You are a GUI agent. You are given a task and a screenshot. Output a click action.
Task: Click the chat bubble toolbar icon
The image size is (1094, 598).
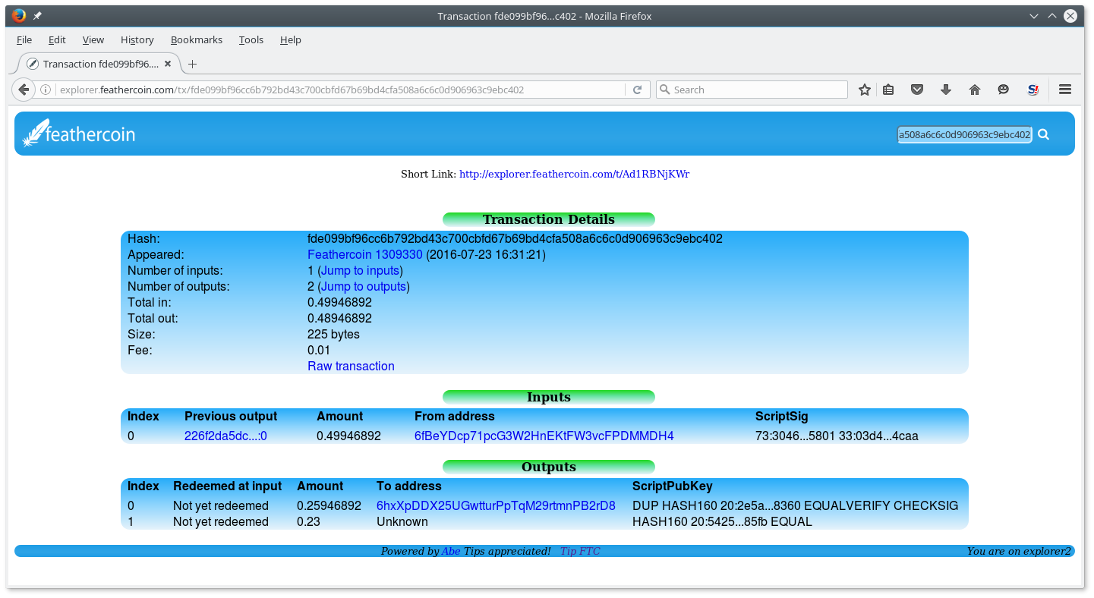[x=1003, y=89]
